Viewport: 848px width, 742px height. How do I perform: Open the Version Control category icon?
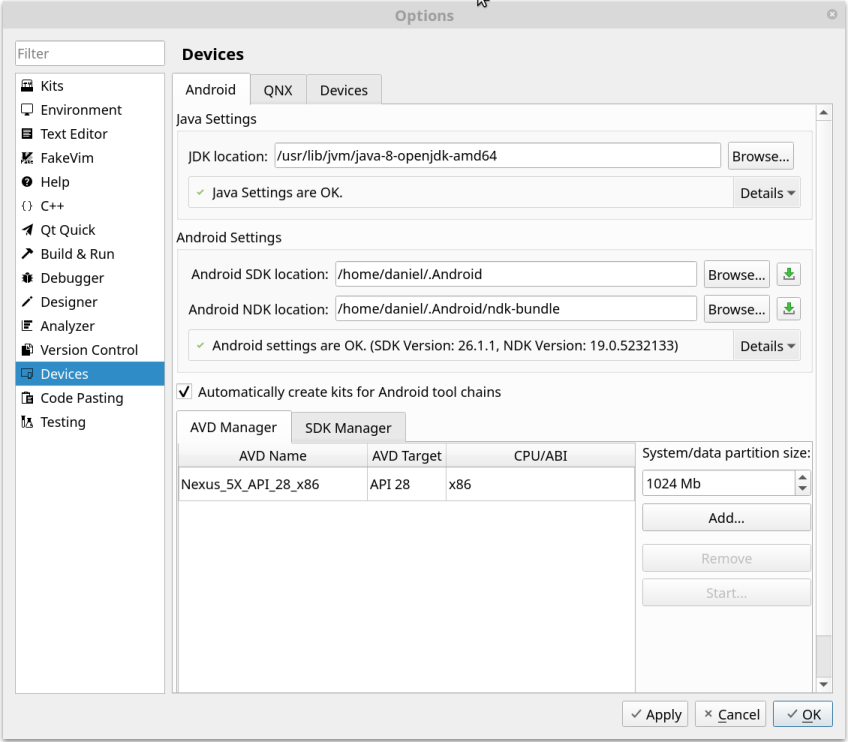tap(27, 349)
